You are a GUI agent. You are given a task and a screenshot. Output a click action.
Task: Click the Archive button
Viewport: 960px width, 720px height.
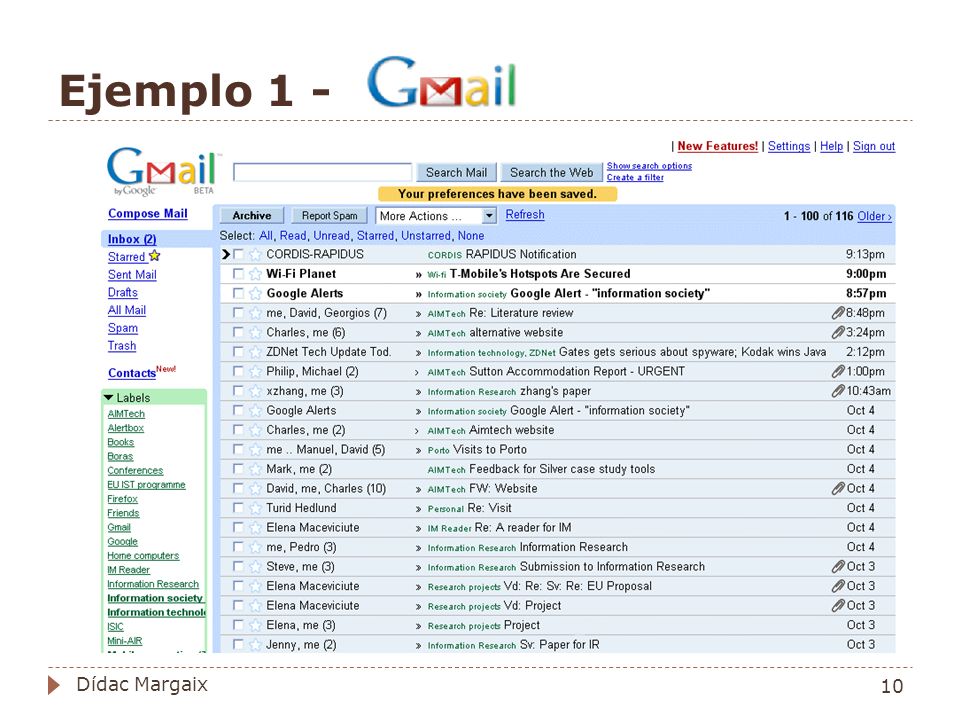coord(252,216)
